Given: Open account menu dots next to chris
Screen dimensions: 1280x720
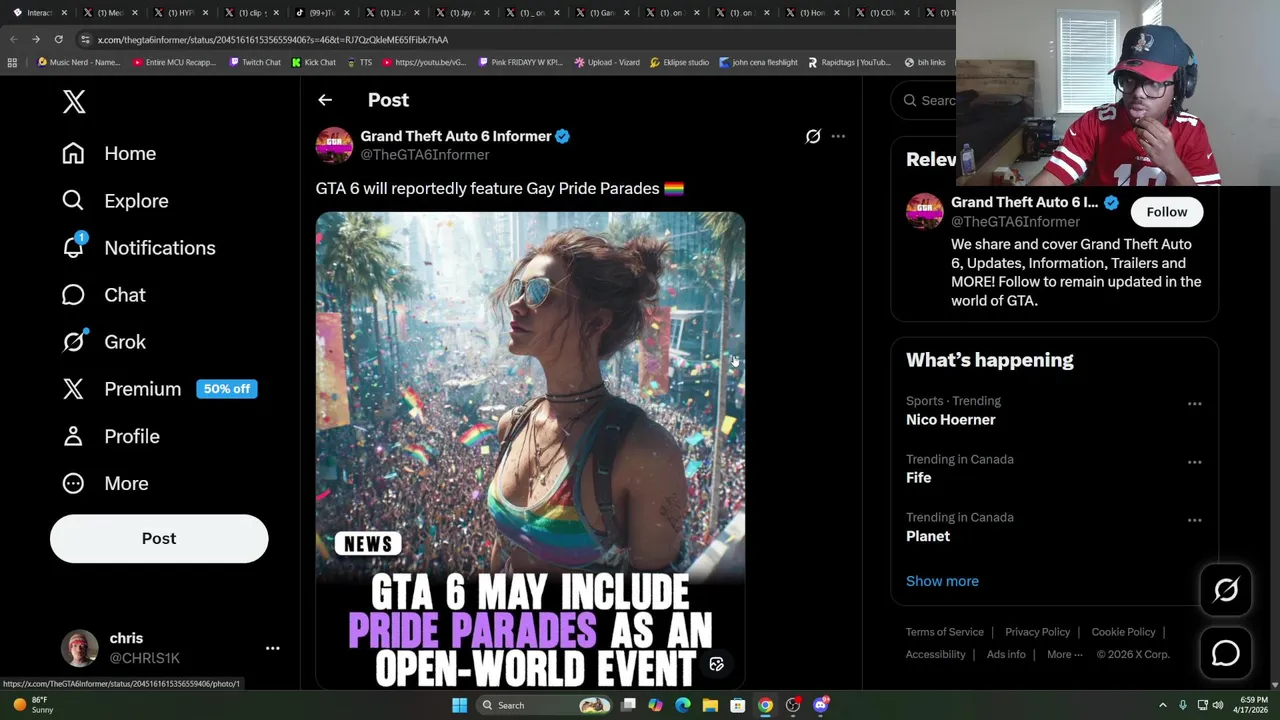Looking at the screenshot, I should coord(272,648).
